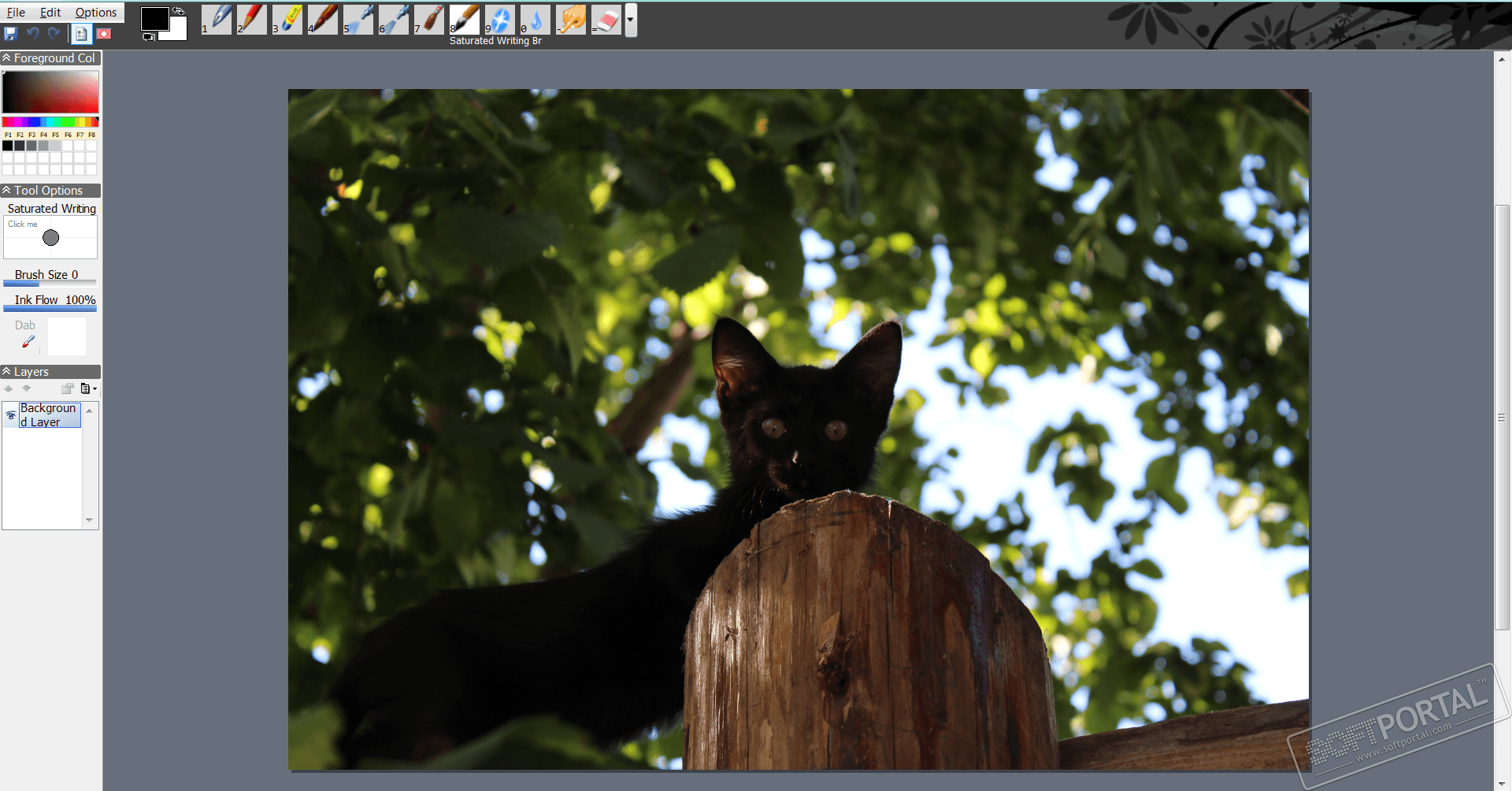Image resolution: width=1512 pixels, height=791 pixels.
Task: Select the red pencil tool numbered 2
Action: pyautogui.click(x=252, y=20)
